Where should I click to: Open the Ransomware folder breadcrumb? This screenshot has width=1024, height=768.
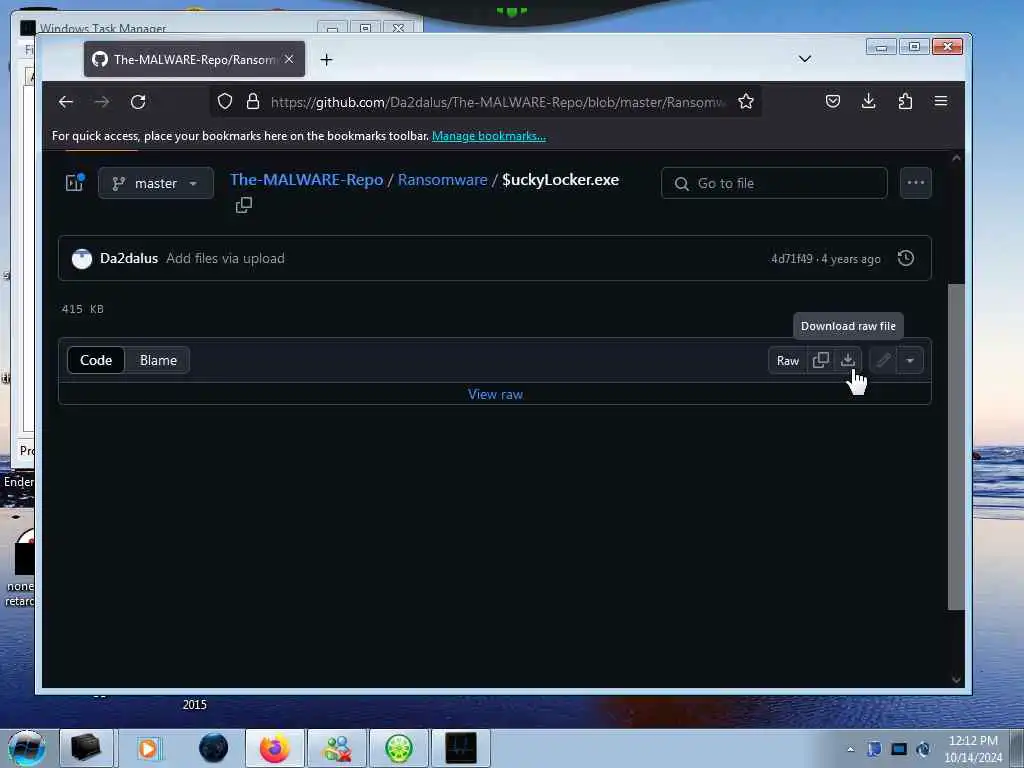(x=442, y=180)
